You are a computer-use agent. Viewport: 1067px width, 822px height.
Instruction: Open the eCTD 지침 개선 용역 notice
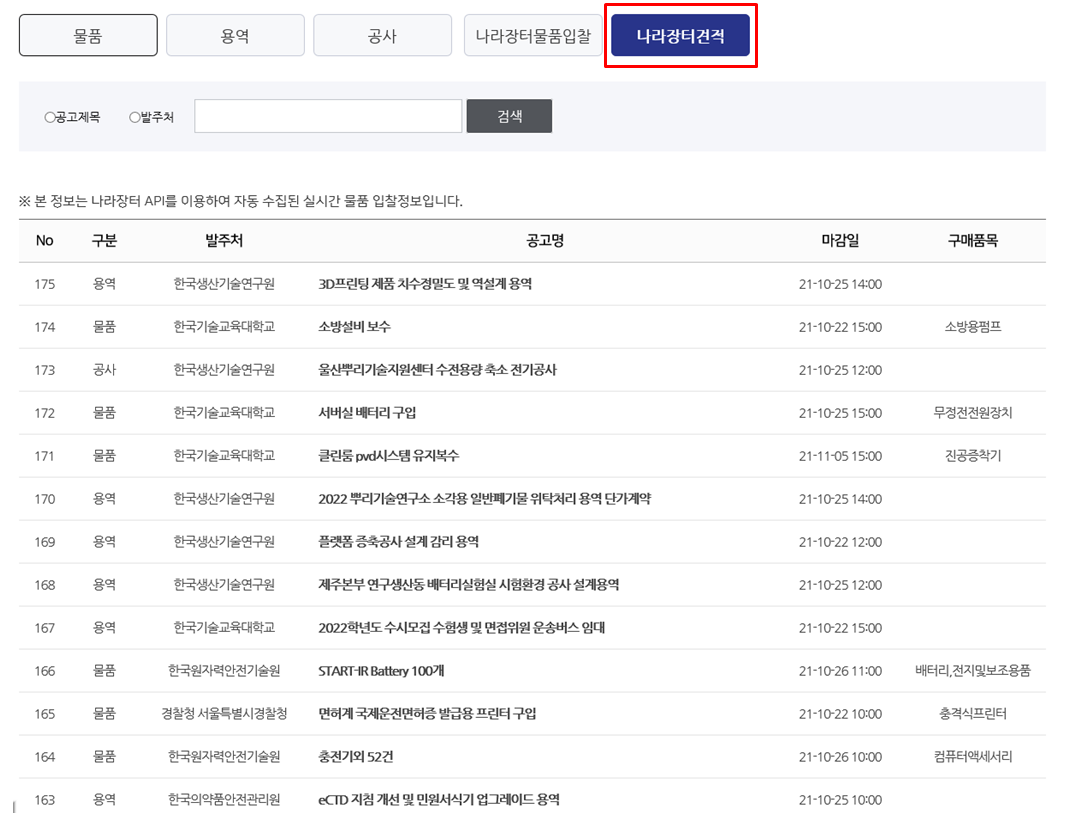pos(438,800)
